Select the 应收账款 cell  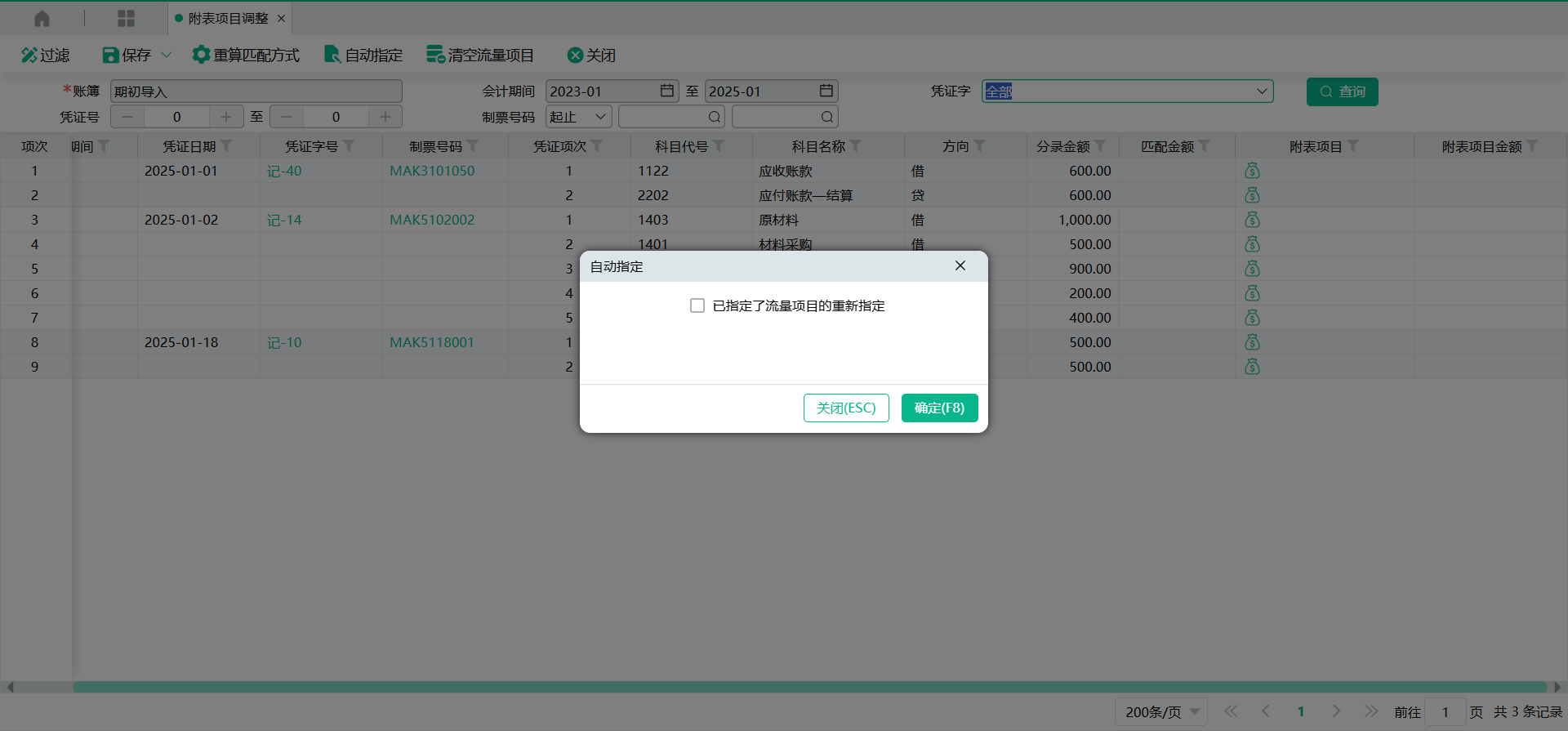828,171
